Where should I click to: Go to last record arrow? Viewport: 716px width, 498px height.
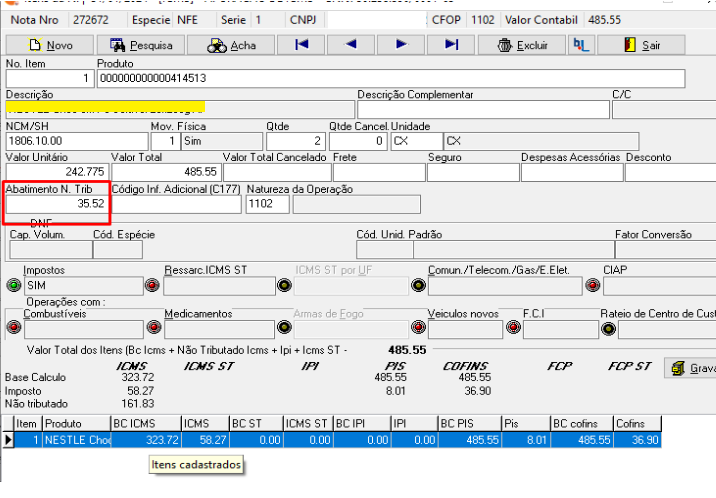tap(451, 45)
